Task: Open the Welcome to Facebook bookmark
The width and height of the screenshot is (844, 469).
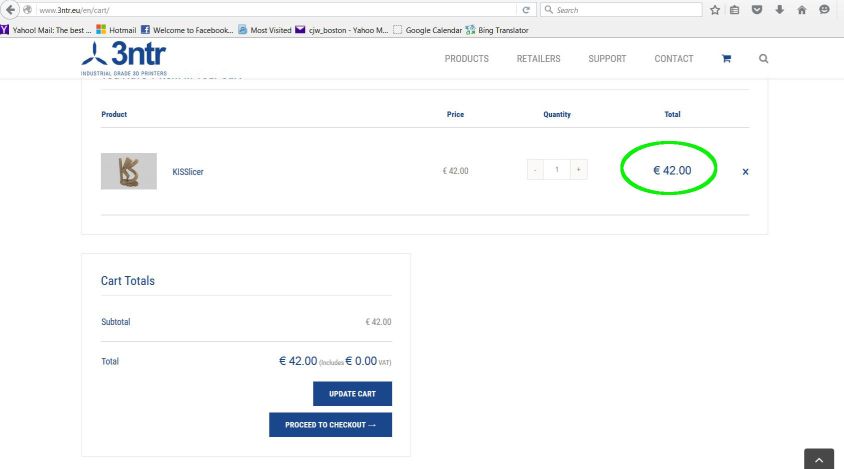Action: coord(187,30)
